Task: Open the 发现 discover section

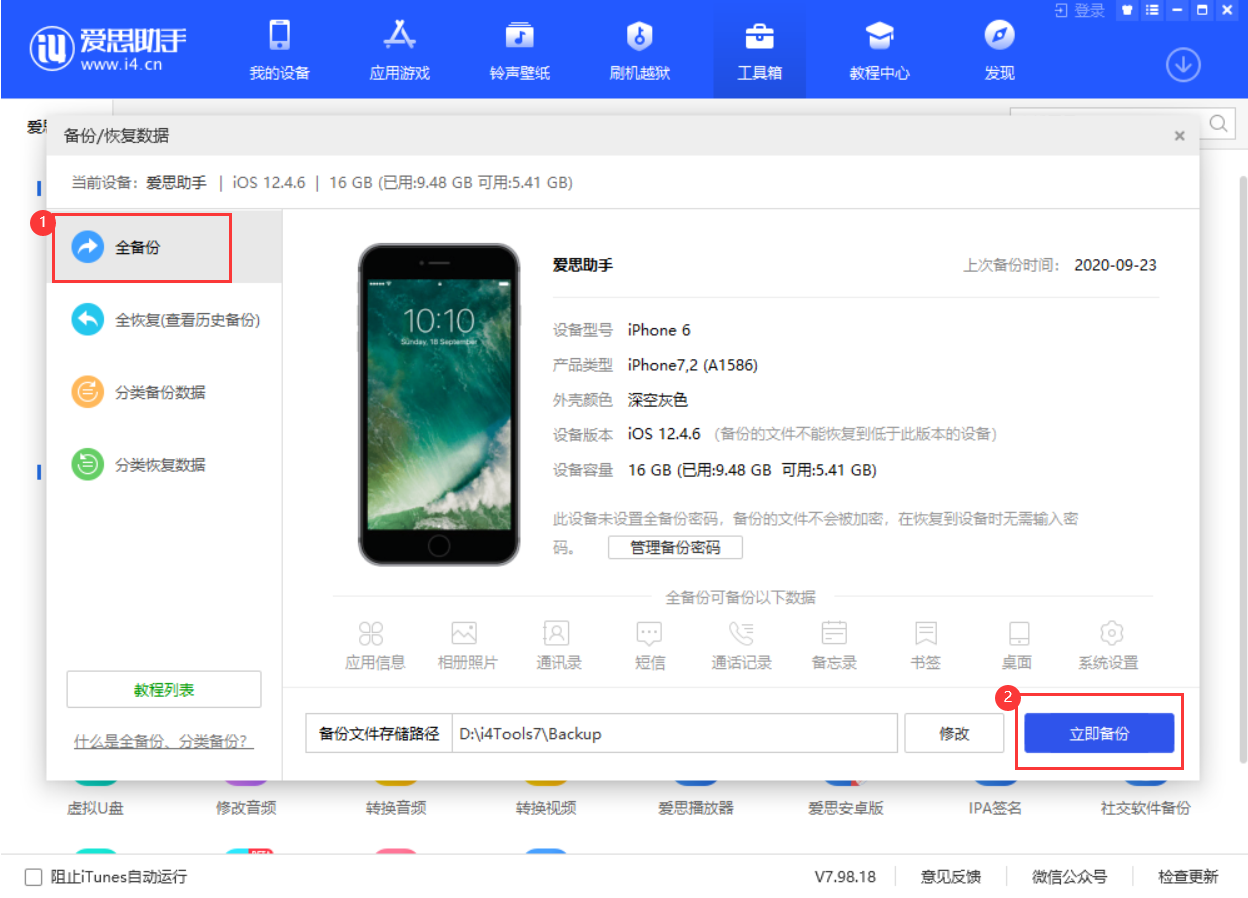Action: pyautogui.click(x=998, y=50)
